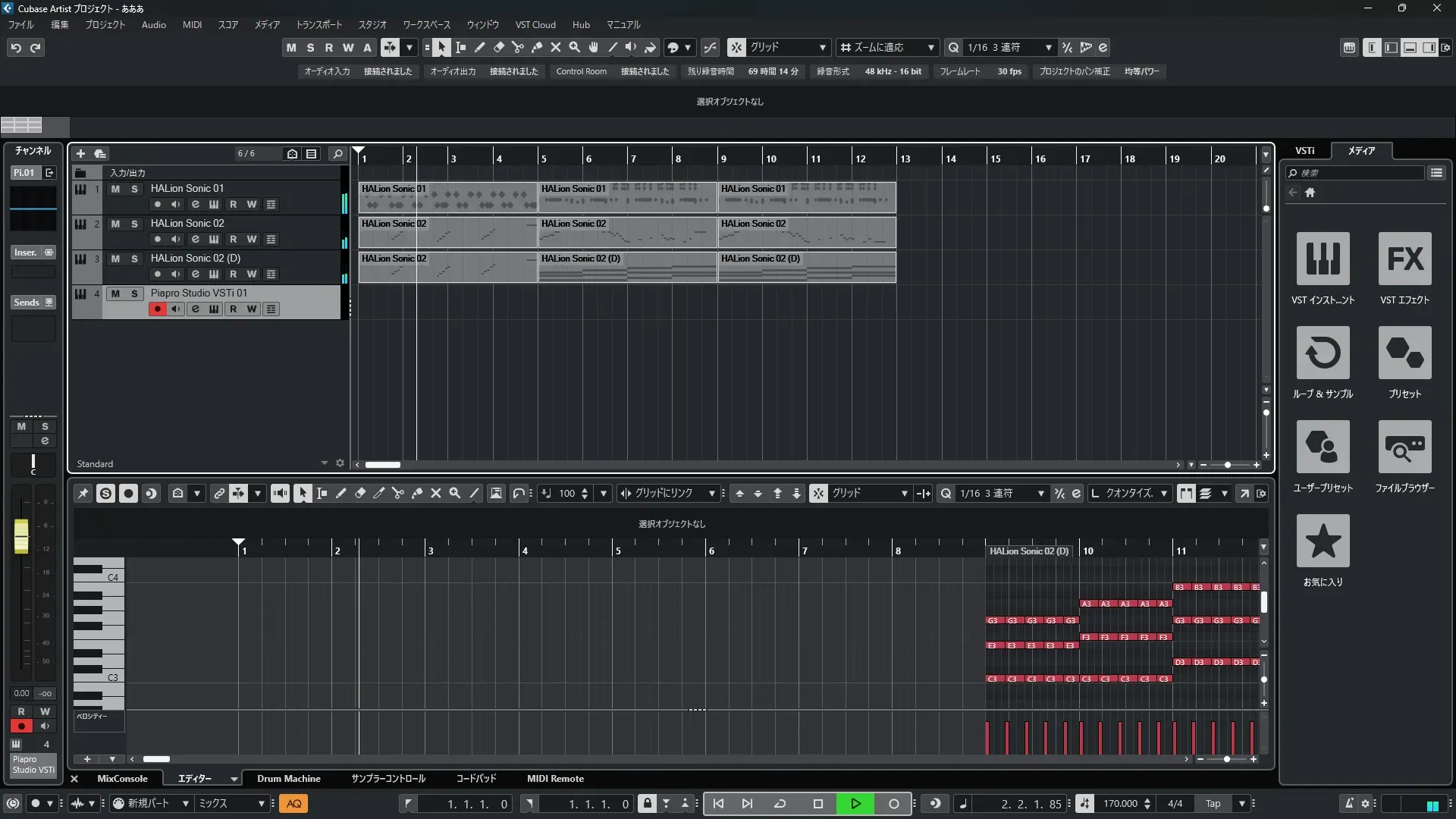Select the Glue tool in main toolbar
The height and width of the screenshot is (819, 1456).
(x=536, y=48)
